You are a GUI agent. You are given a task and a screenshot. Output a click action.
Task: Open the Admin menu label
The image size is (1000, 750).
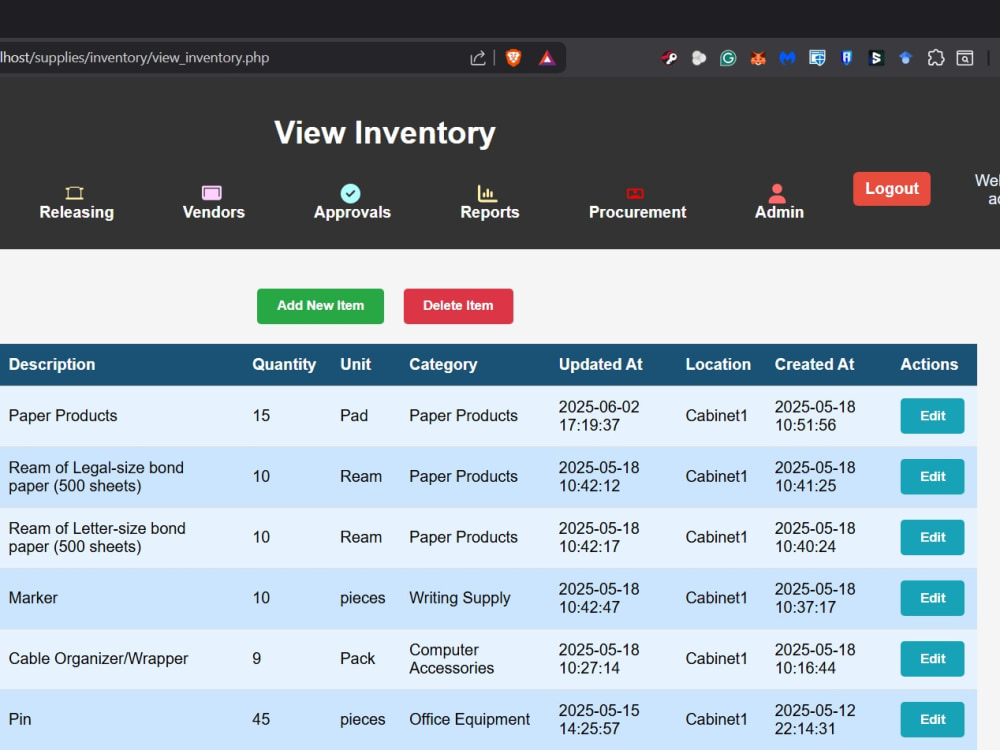pos(779,212)
